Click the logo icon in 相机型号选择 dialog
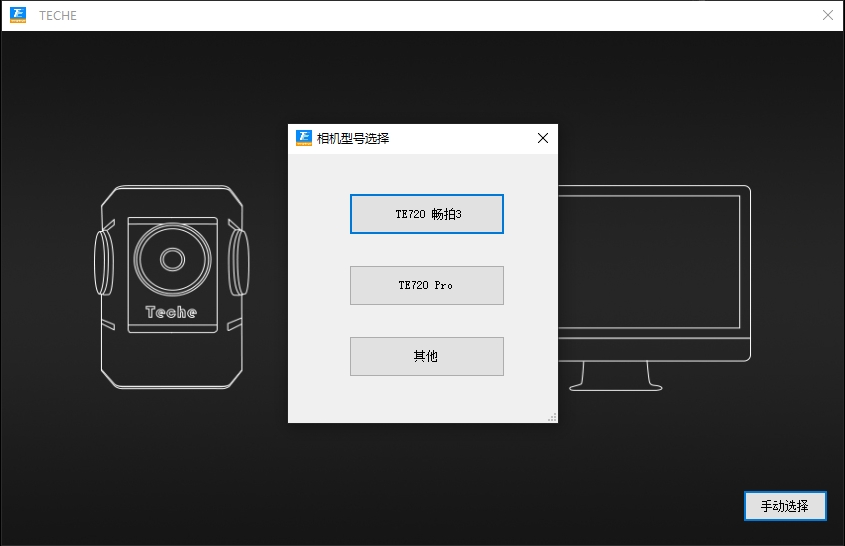Image resolution: width=845 pixels, height=546 pixels. pos(304,138)
